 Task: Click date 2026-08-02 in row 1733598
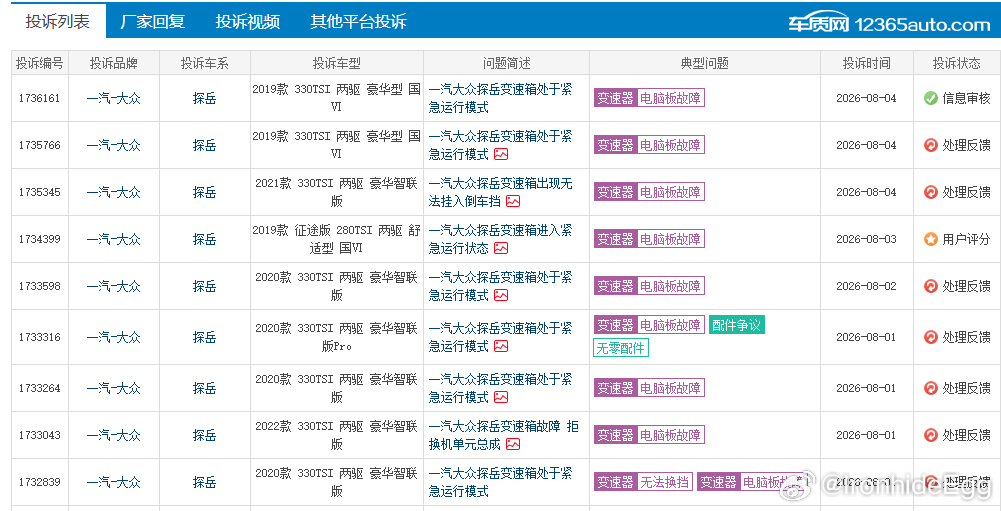click(x=866, y=286)
